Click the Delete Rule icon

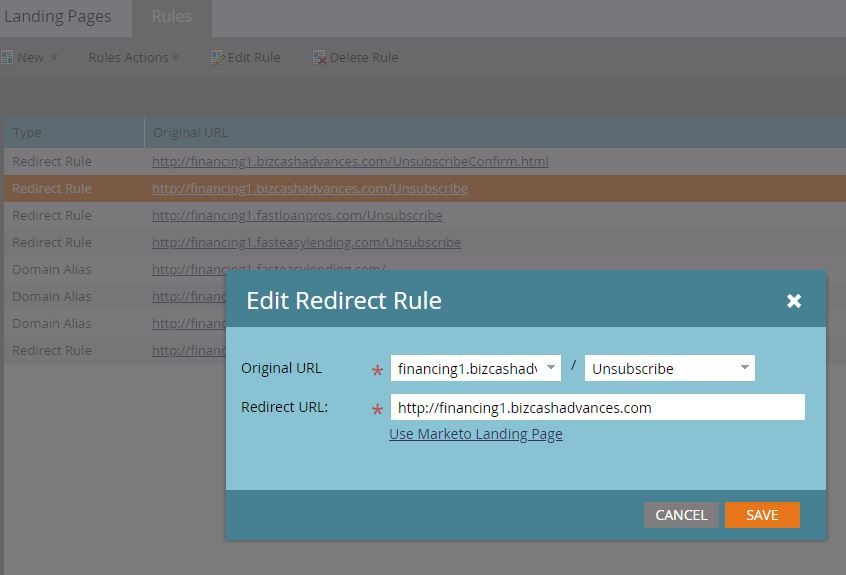coord(319,57)
